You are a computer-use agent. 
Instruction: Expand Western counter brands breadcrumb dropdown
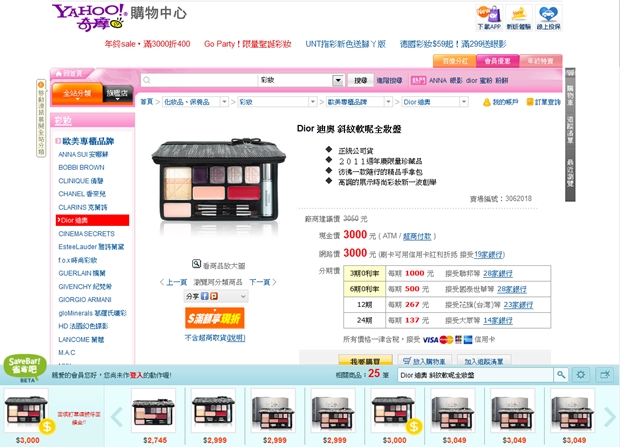[388, 102]
